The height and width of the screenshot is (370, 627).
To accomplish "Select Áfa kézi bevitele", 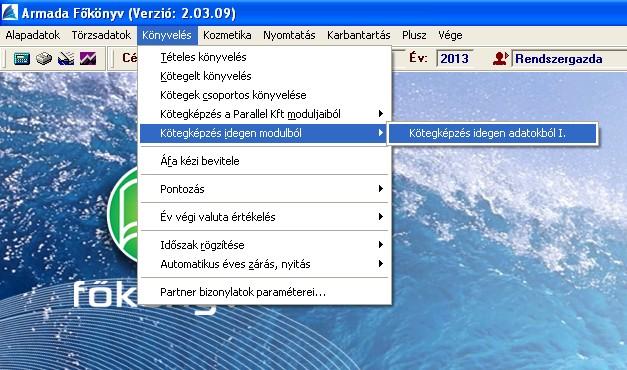I will [264, 161].
